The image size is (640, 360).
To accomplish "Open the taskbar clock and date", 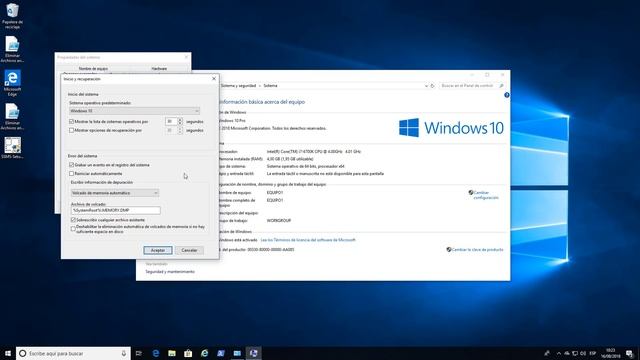I will [611, 353].
